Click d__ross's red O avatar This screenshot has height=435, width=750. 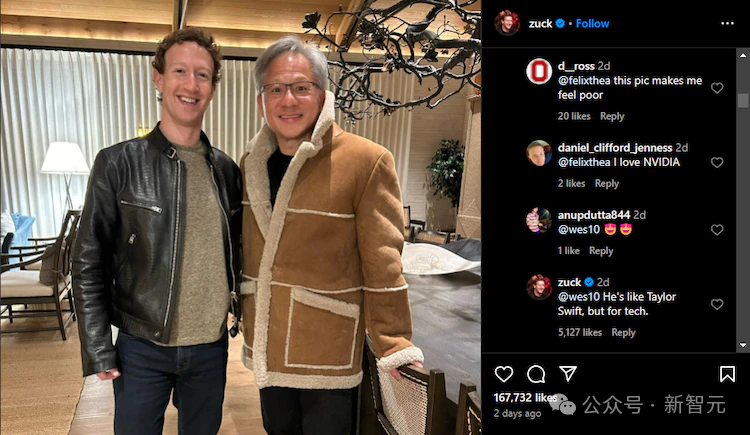pyautogui.click(x=539, y=71)
